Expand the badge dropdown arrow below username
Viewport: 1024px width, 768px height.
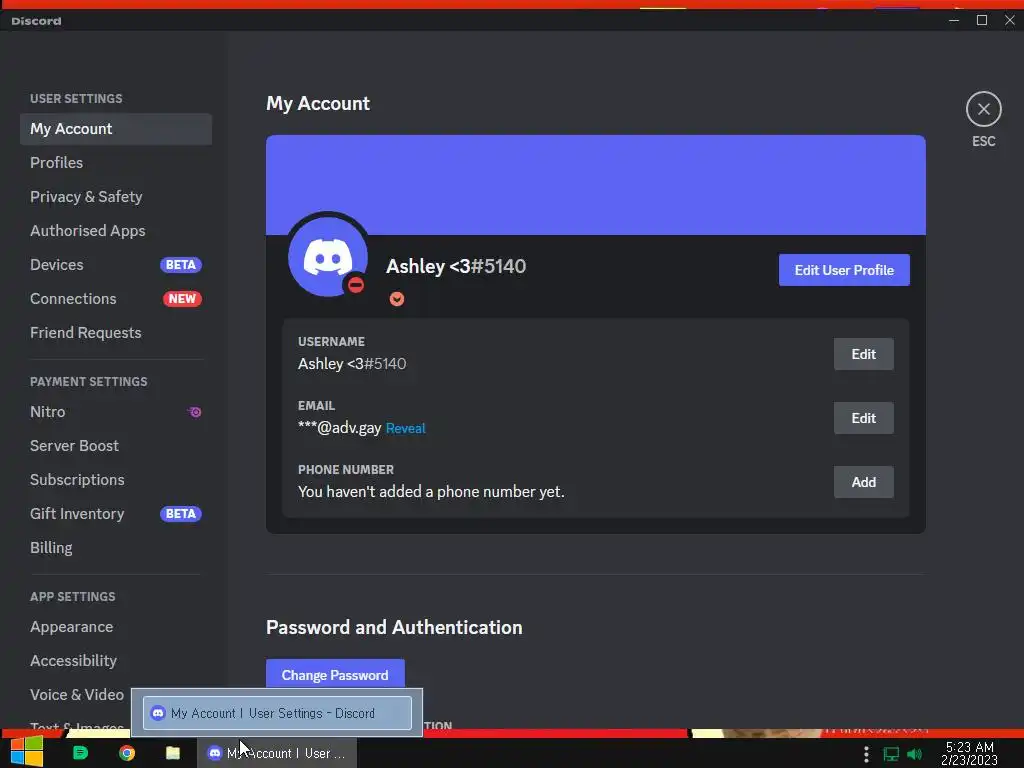point(396,299)
